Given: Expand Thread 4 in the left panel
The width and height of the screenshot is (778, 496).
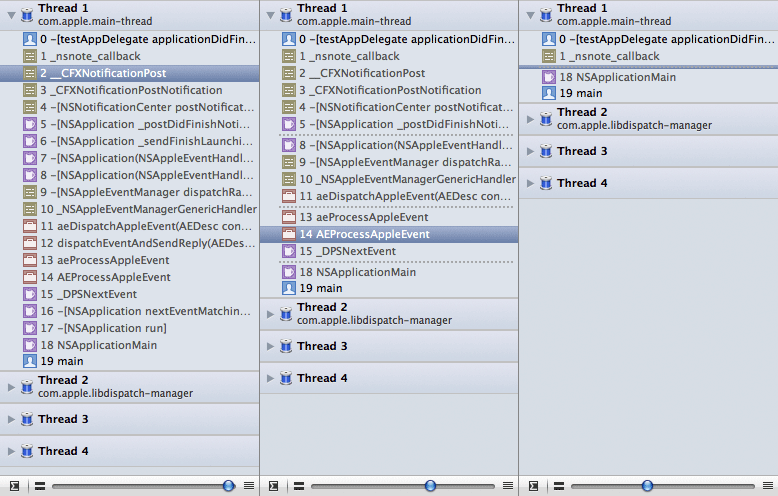Looking at the screenshot, I should click(x=11, y=451).
